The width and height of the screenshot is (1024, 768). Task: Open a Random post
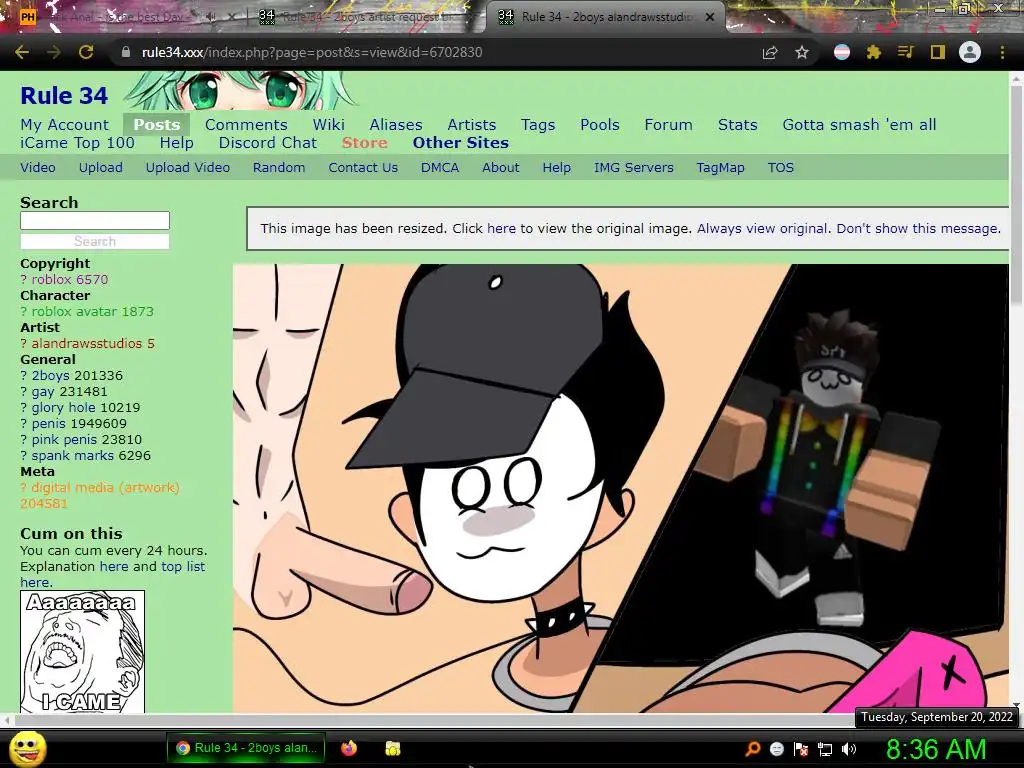[x=279, y=168]
